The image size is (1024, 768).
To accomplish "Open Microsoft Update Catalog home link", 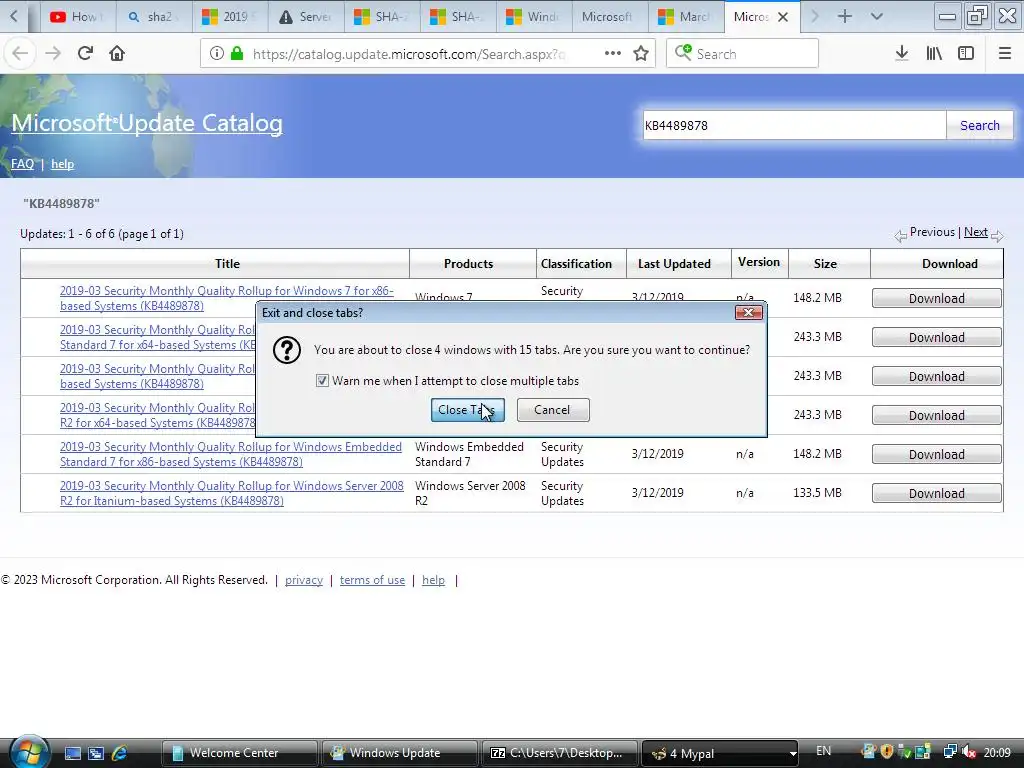I will tap(147, 123).
